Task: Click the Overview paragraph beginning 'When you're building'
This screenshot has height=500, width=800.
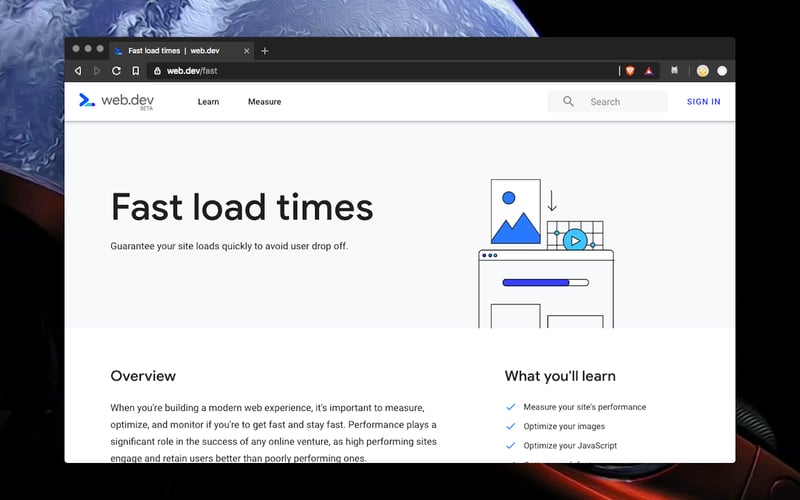Action: [273, 433]
